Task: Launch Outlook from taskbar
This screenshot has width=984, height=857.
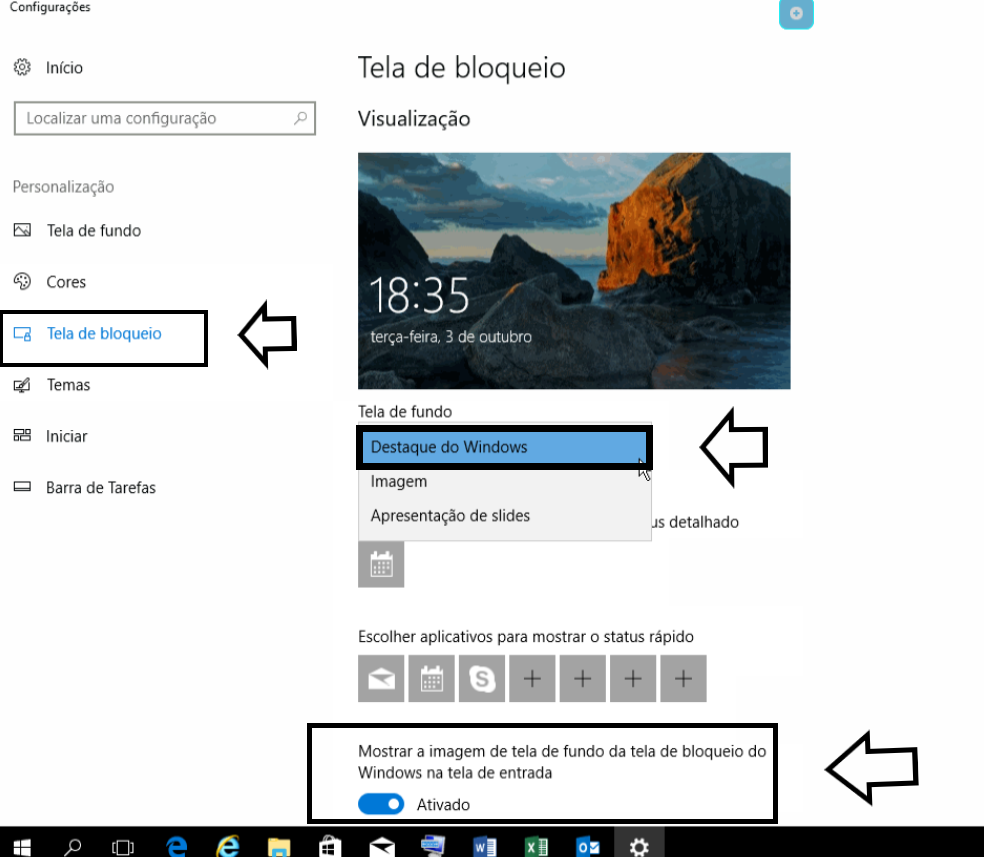Action: click(588, 847)
